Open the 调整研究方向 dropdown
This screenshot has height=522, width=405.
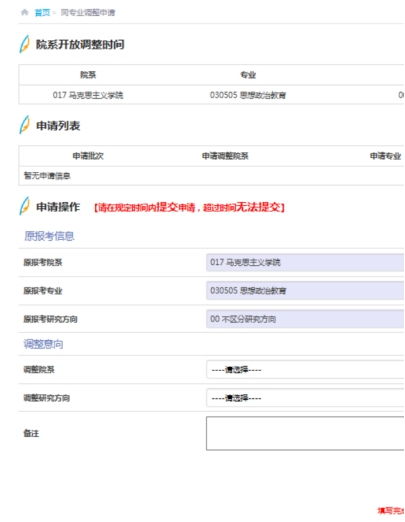tap(305, 397)
